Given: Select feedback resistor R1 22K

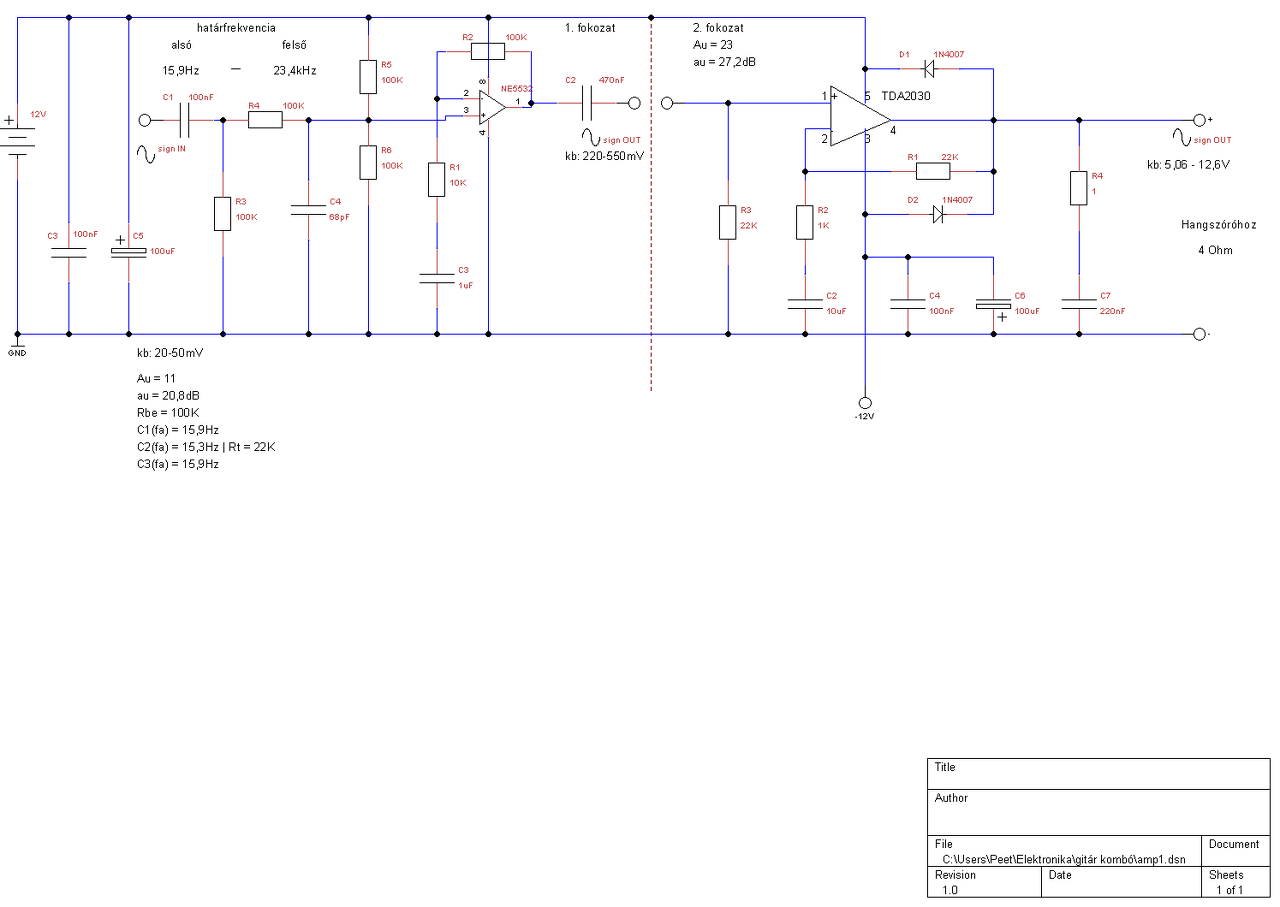Looking at the screenshot, I should coord(932,171).
